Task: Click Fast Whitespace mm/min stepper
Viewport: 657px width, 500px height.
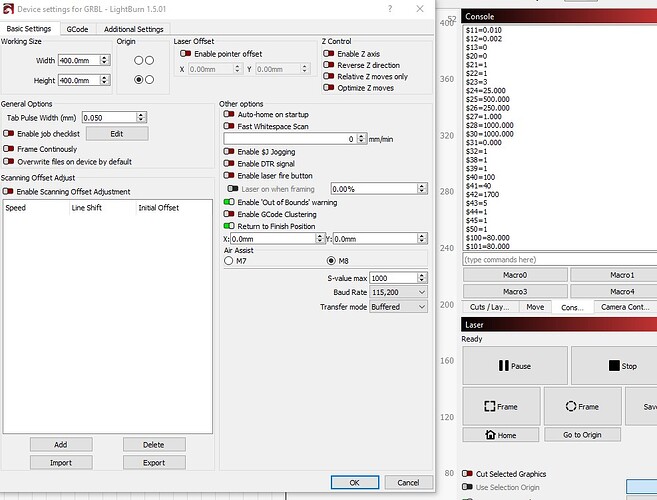Action: (362, 139)
